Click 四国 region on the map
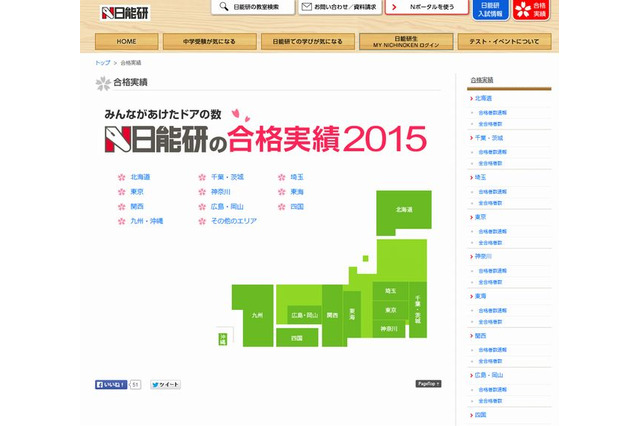Viewport: 640px width, 426px height. [x=297, y=338]
